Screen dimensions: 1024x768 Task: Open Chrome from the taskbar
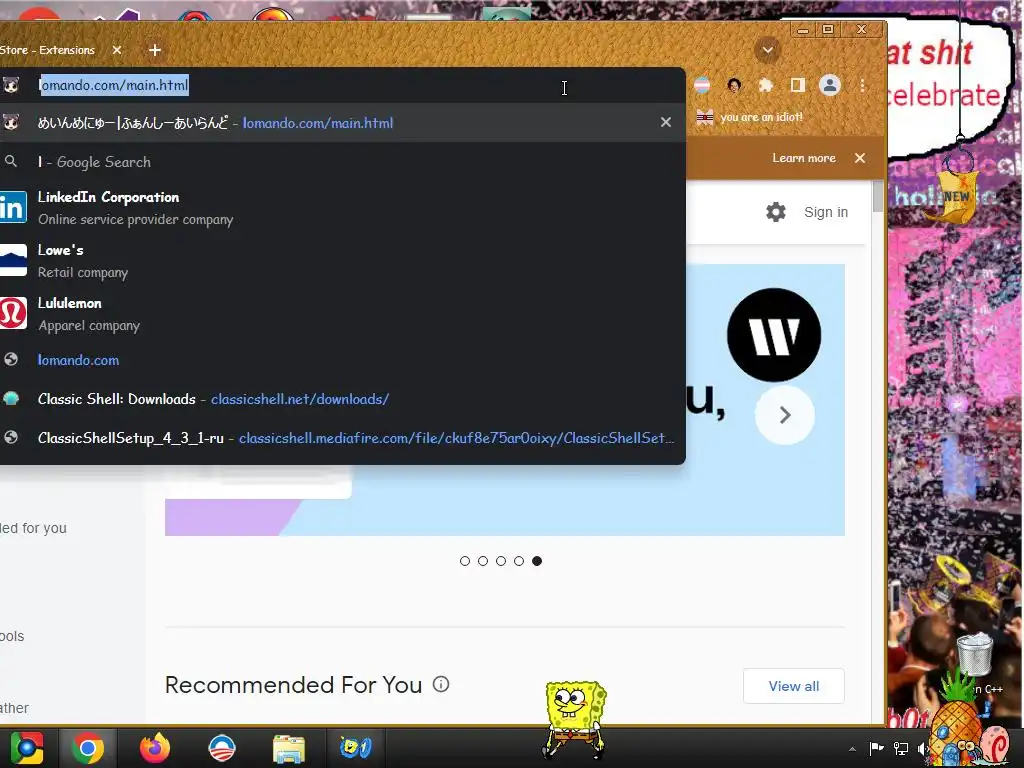pyautogui.click(x=88, y=748)
